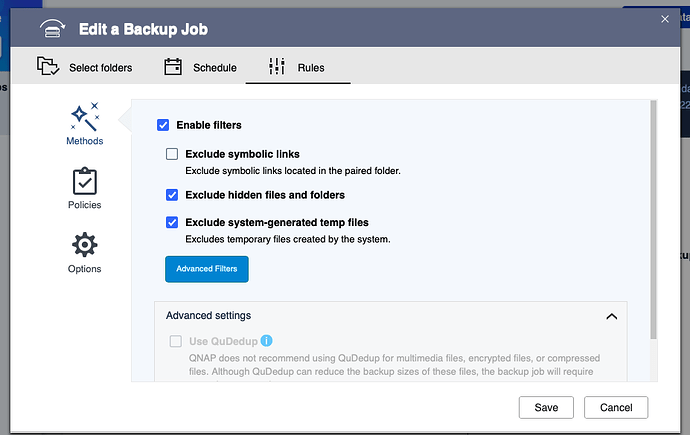Click the Schedule calendar icon
This screenshot has height=435, width=690.
[173, 67]
